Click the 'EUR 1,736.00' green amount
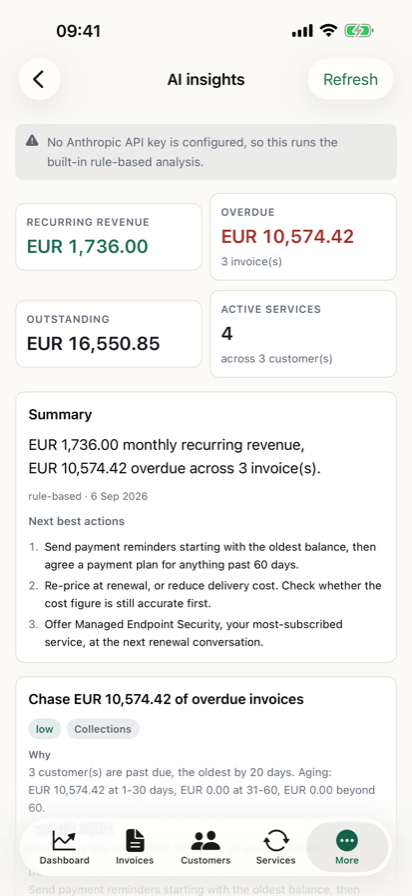 [87, 246]
